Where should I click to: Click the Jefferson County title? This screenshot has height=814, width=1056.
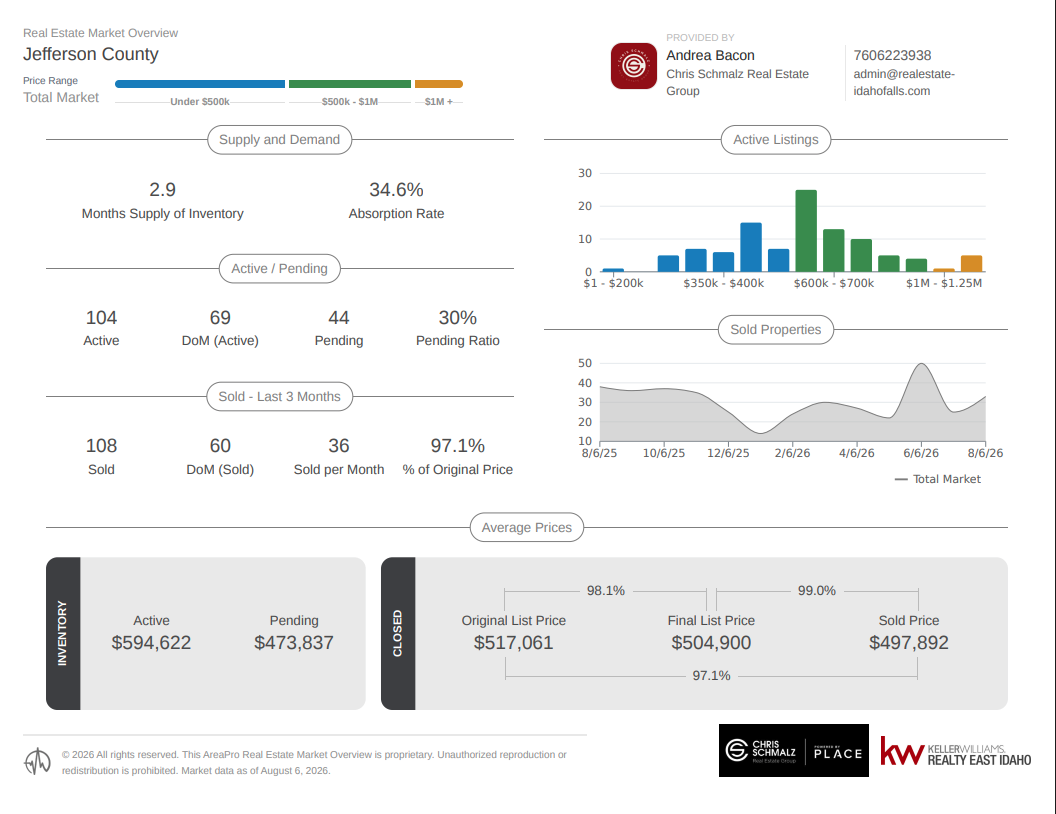pos(91,54)
